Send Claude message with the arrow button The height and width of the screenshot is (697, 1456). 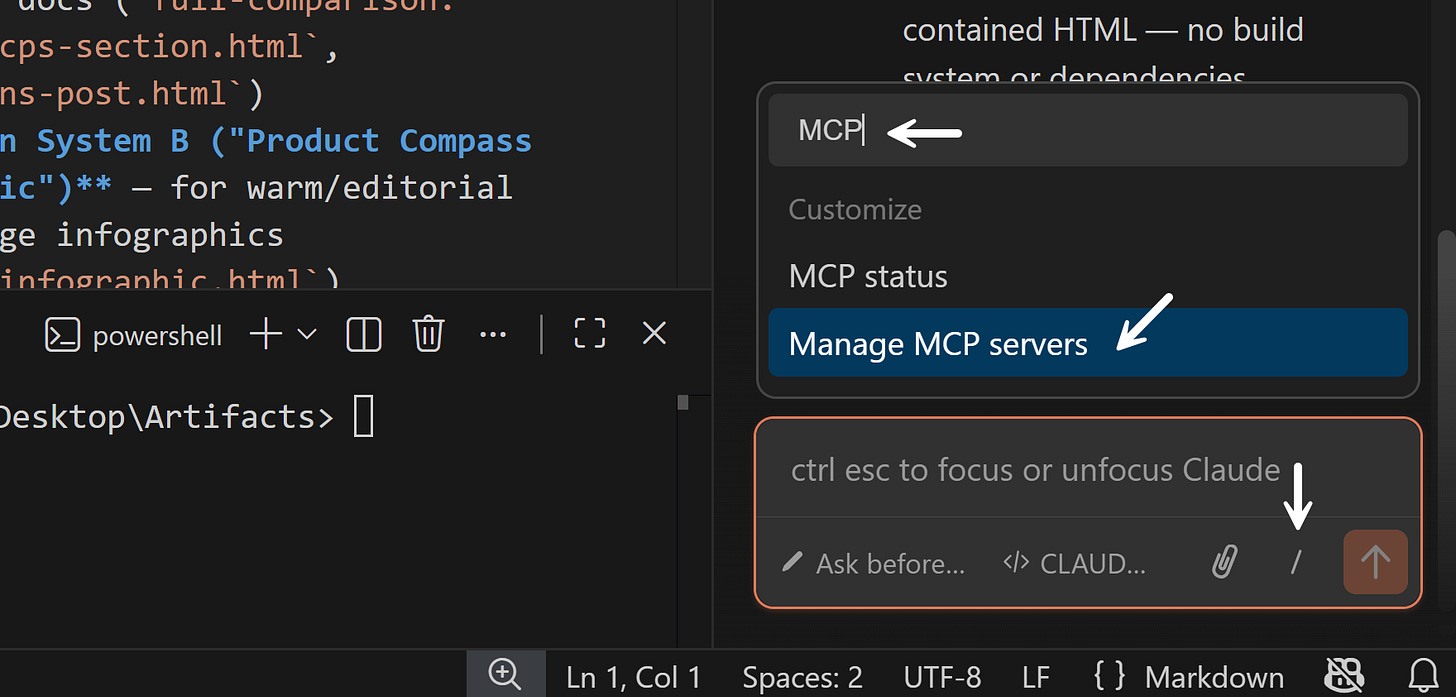[x=1375, y=562]
